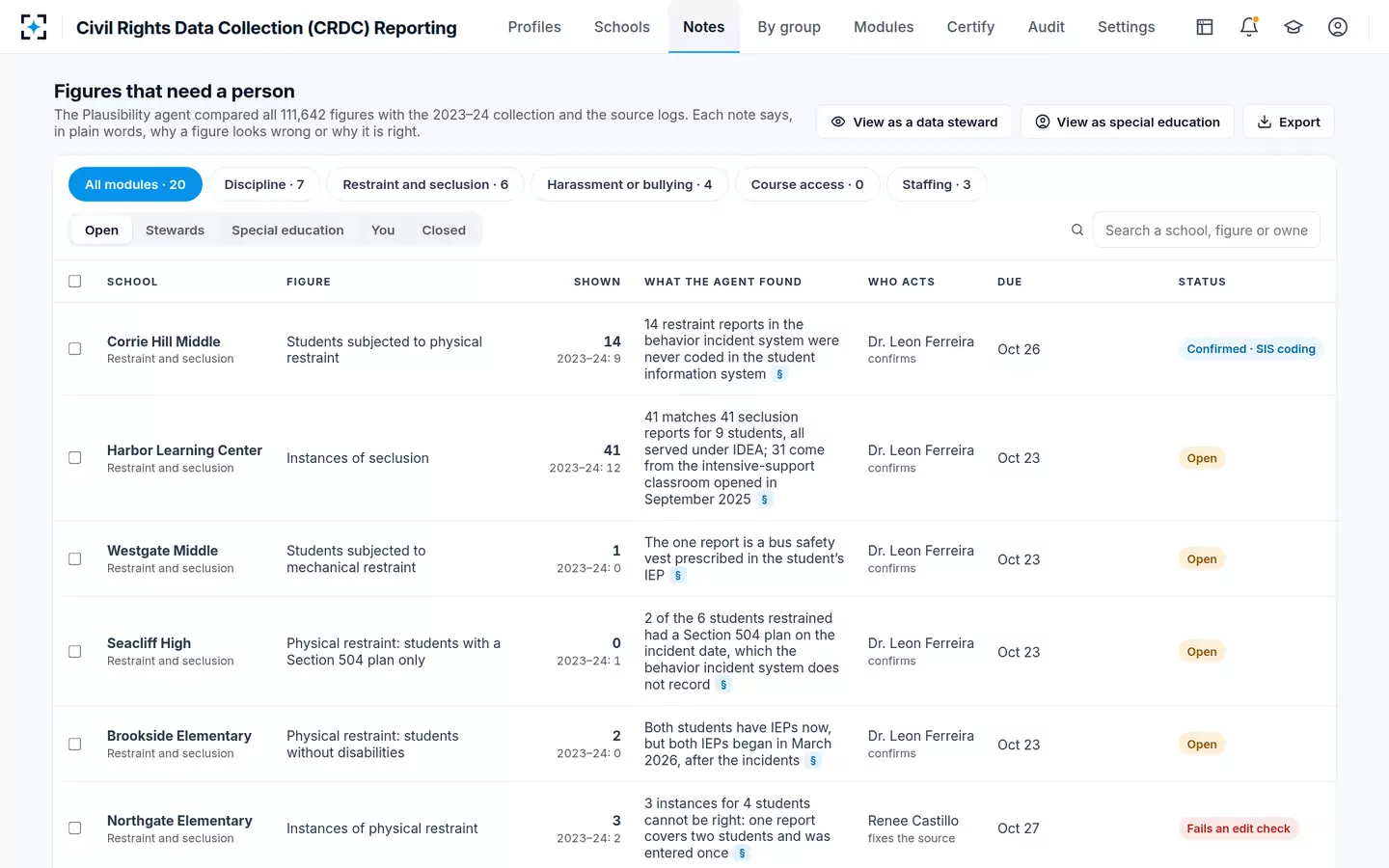1389x868 pixels.
Task: Focus the school, figure or owner search field
Action: tap(1207, 230)
